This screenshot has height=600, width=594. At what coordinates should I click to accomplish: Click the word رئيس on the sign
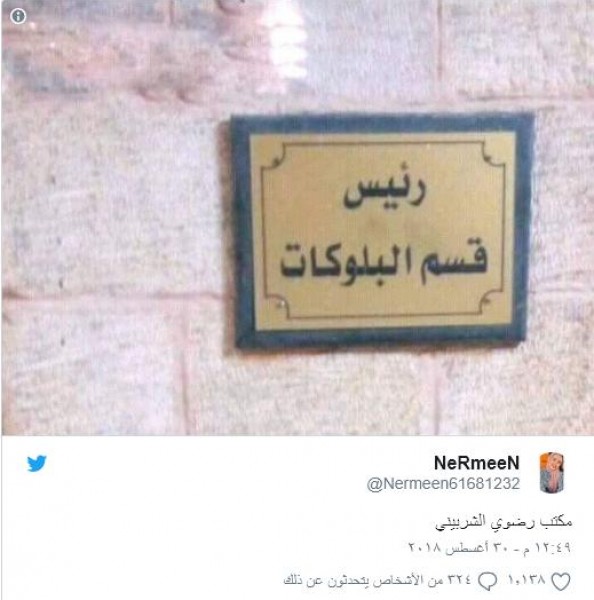point(384,191)
